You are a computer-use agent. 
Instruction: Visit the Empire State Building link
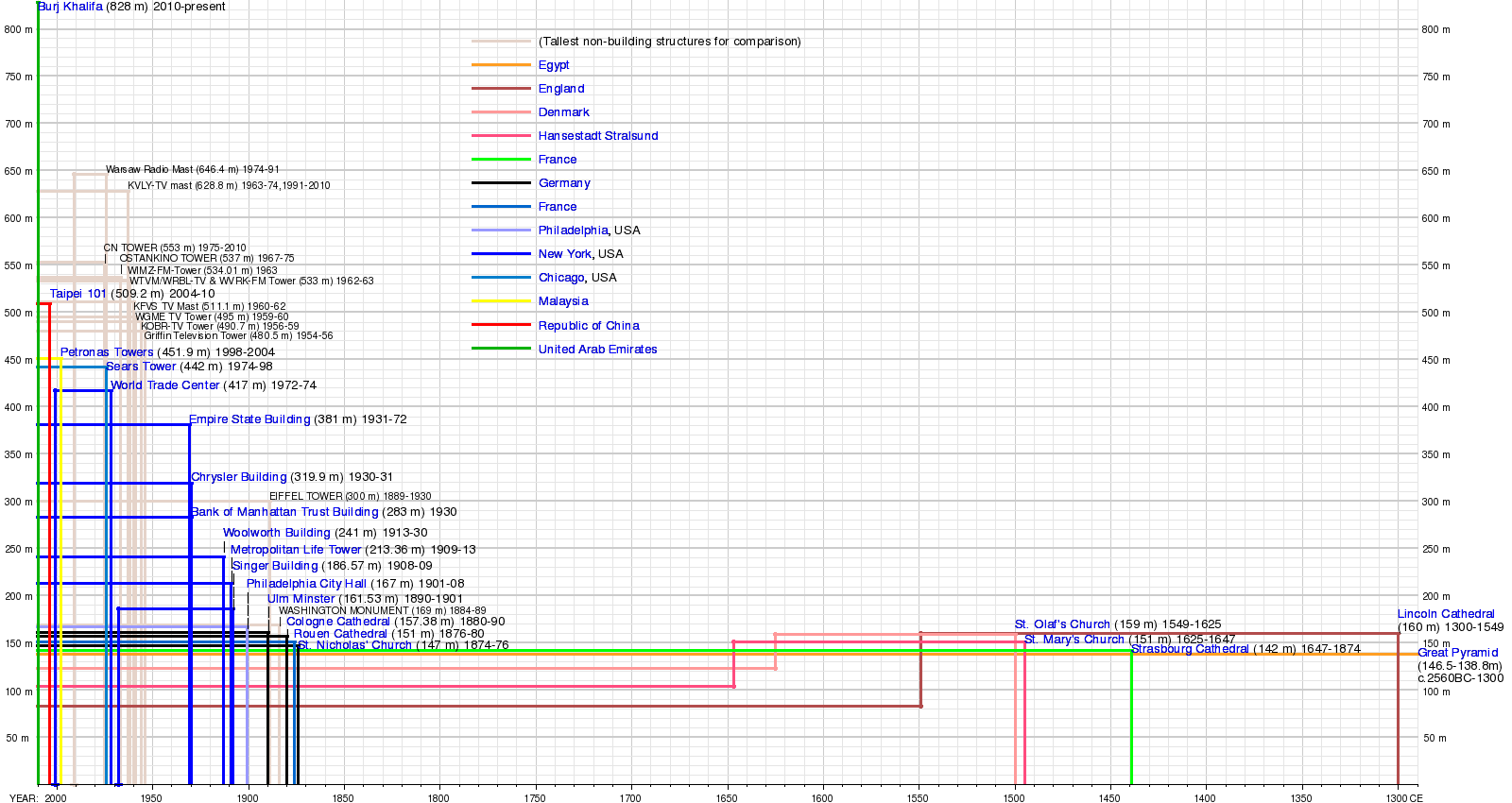[x=249, y=419]
